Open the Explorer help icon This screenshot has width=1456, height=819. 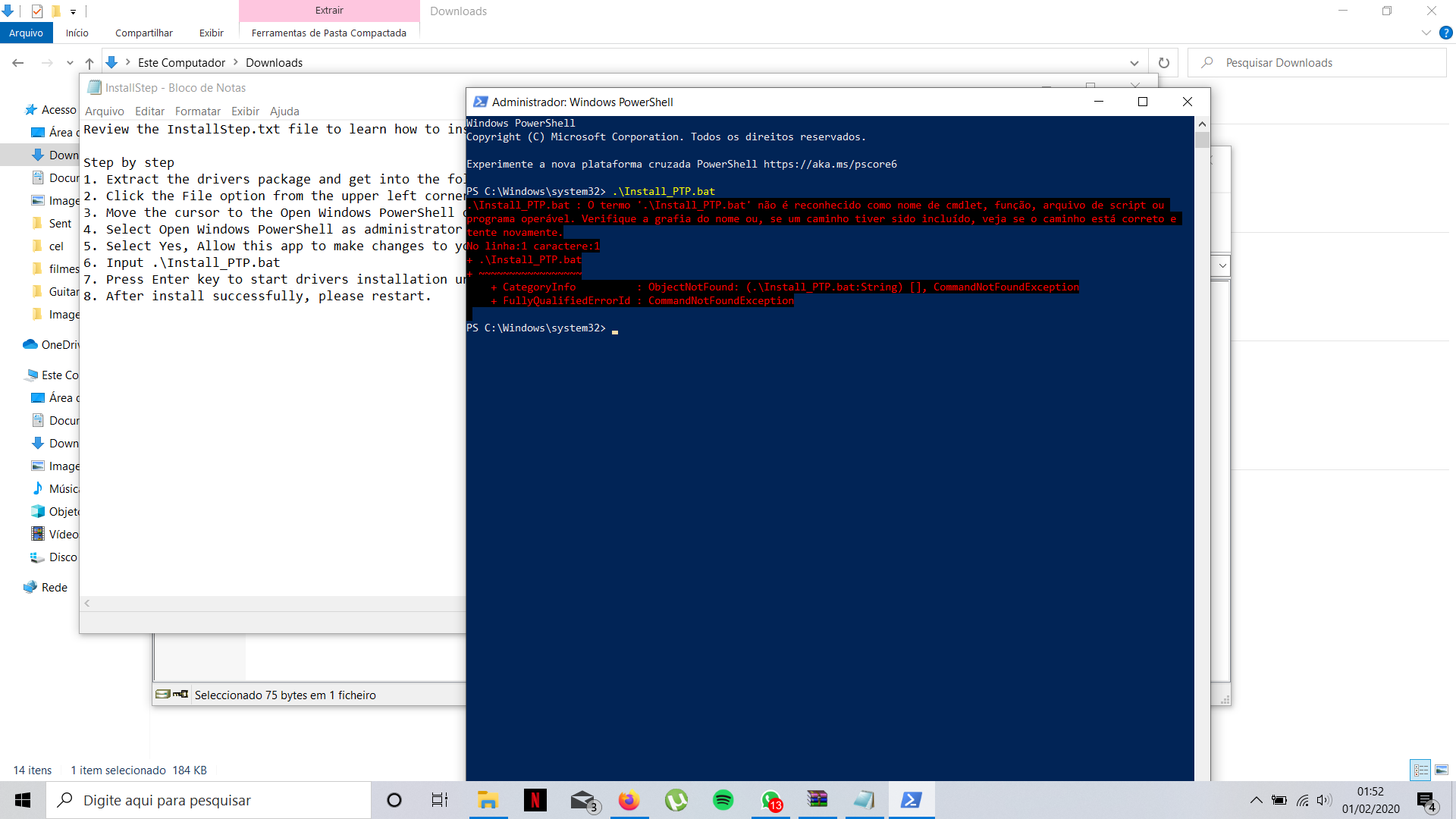(x=1445, y=33)
